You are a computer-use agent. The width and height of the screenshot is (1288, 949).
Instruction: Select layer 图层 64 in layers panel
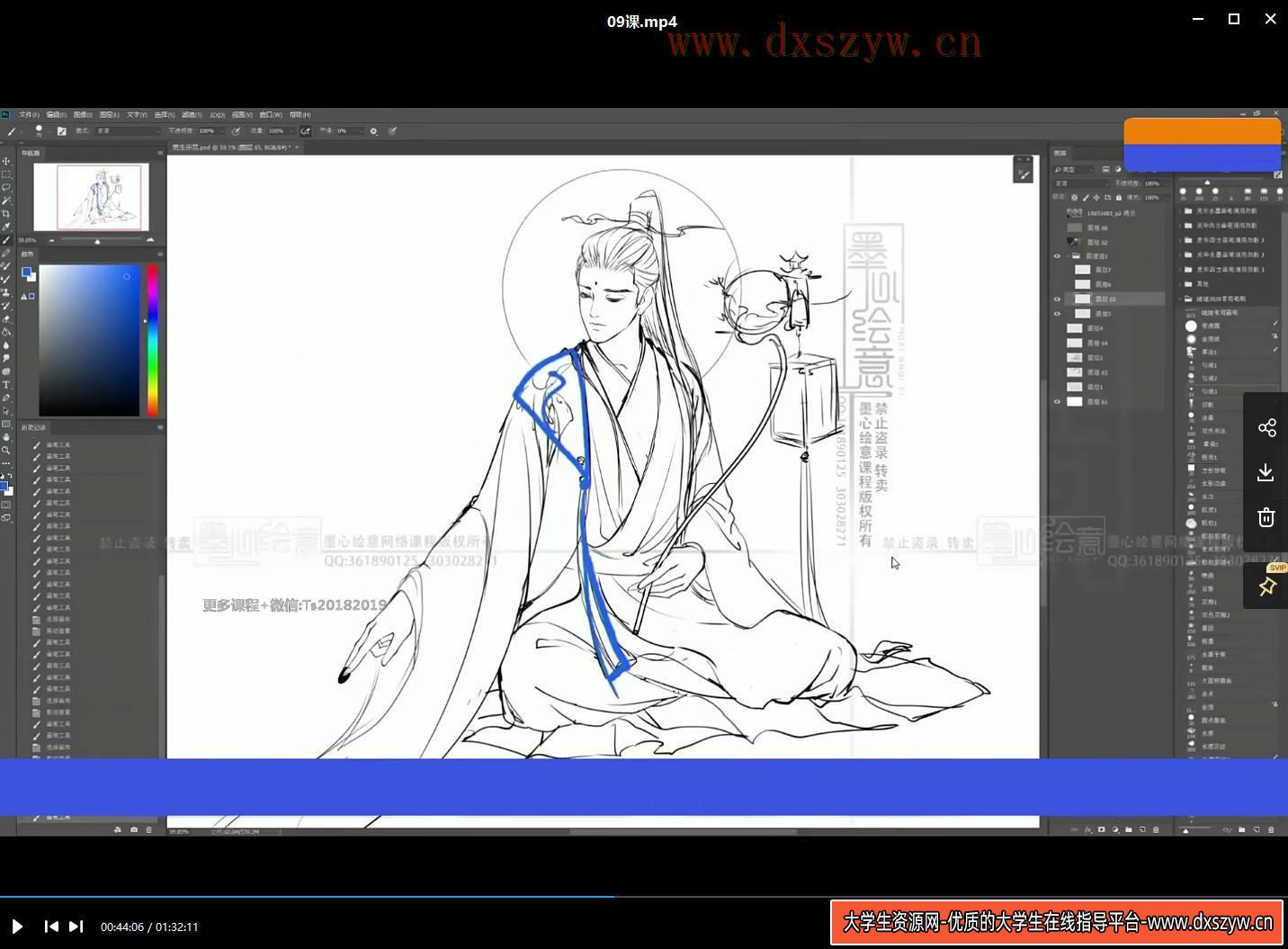(1115, 343)
